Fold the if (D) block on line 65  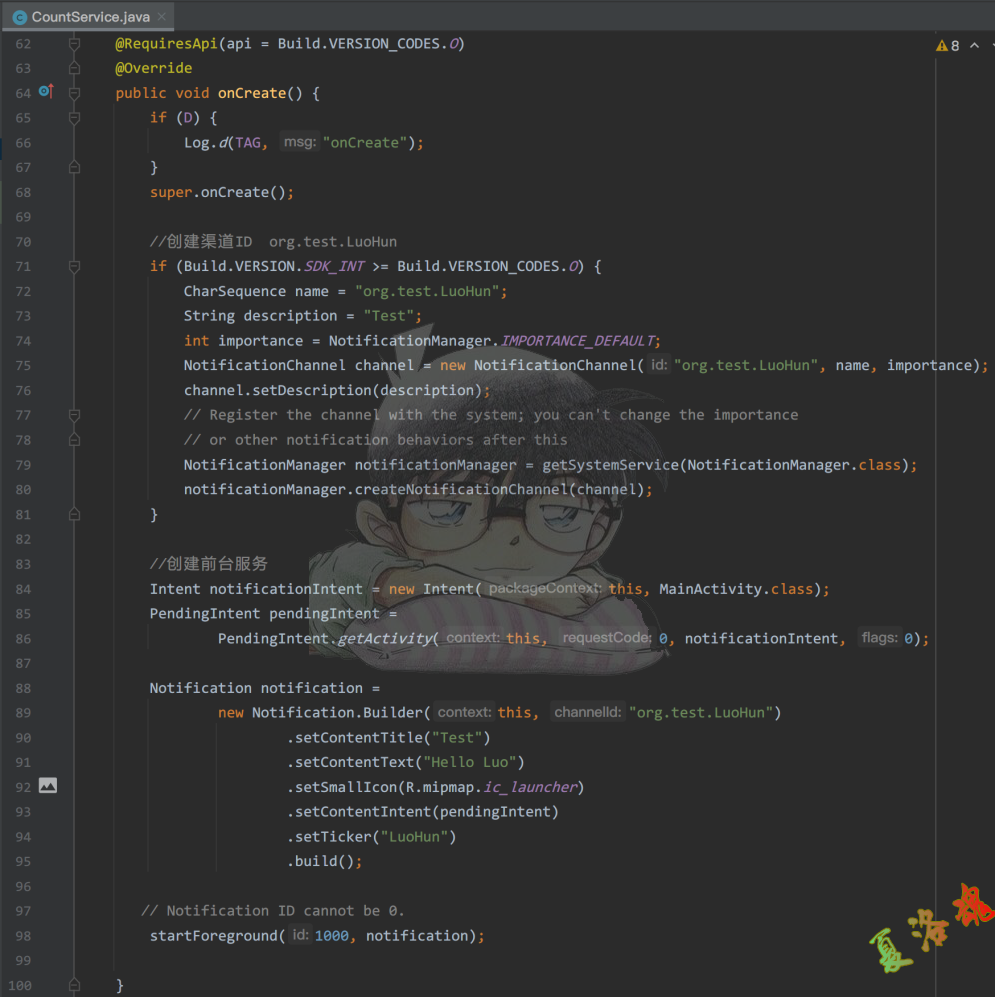pos(74,118)
